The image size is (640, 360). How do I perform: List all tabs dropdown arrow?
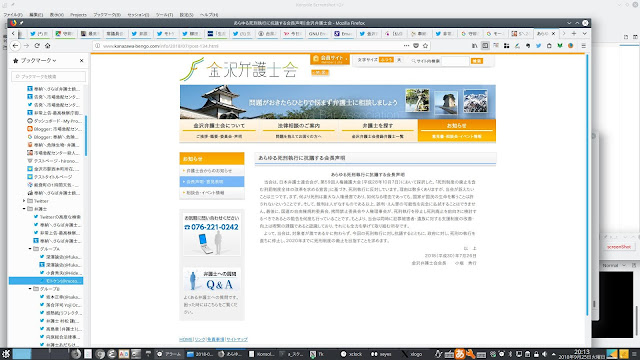point(584,33)
